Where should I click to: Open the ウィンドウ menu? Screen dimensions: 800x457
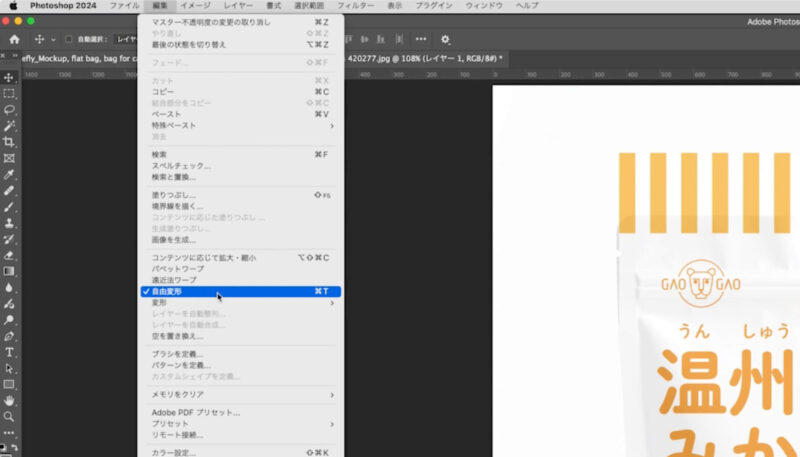[484, 6]
